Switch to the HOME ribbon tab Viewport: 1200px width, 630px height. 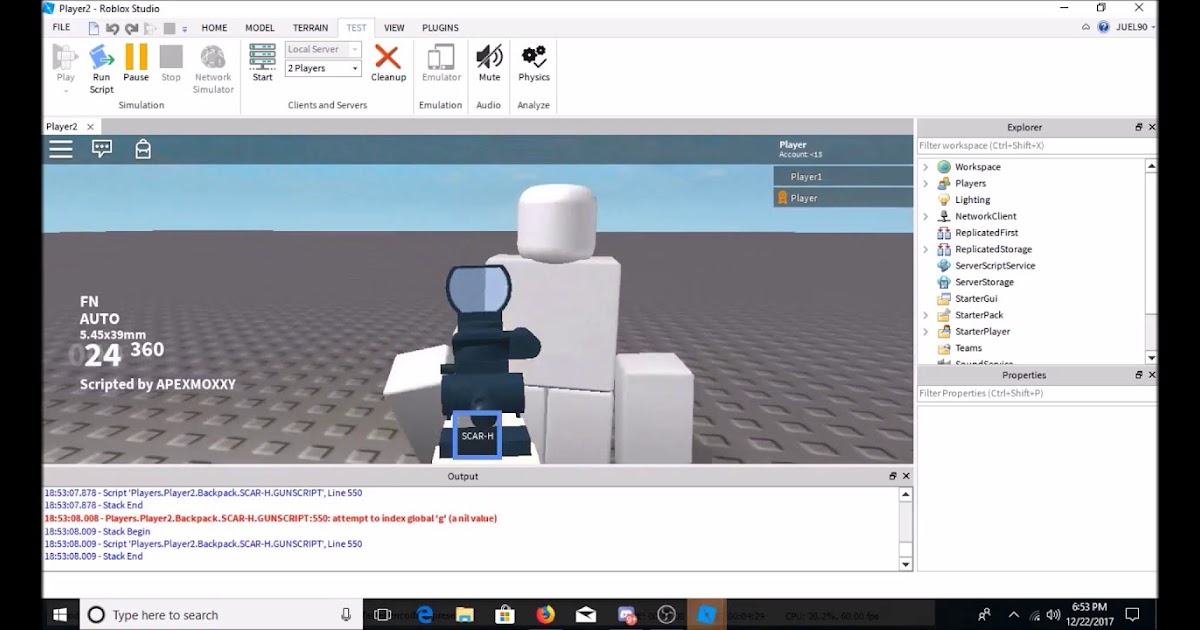[214, 28]
